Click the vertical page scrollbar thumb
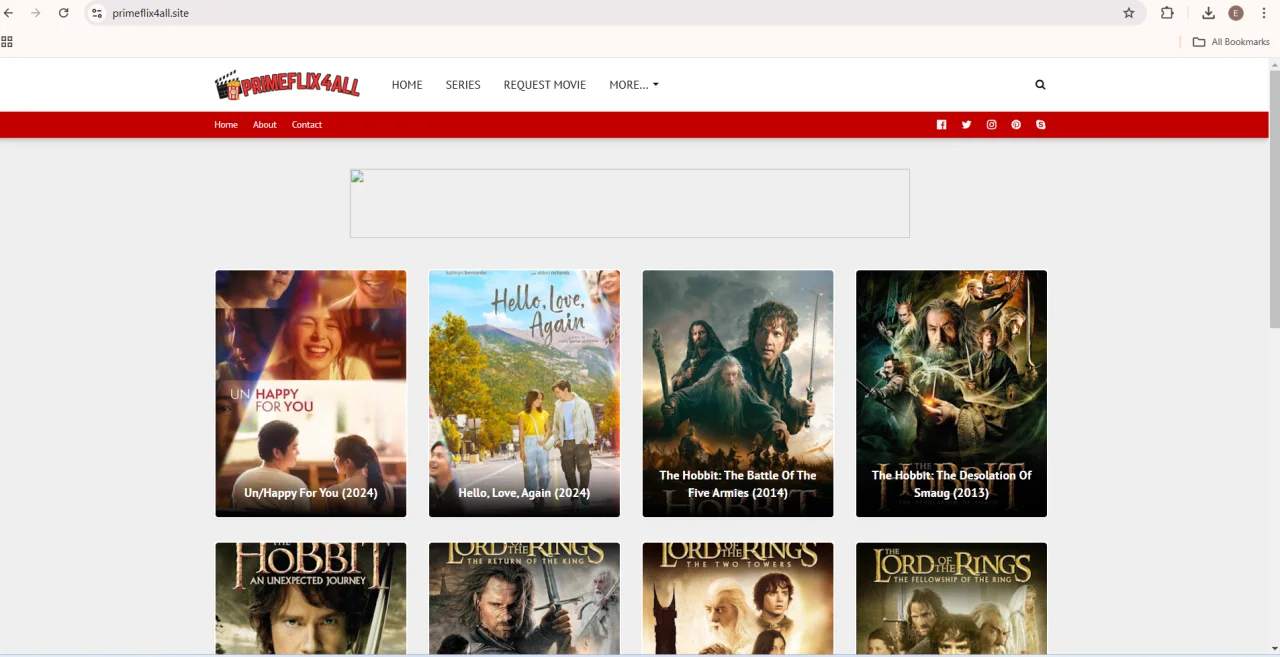The width and height of the screenshot is (1280, 657). pyautogui.click(x=1274, y=199)
